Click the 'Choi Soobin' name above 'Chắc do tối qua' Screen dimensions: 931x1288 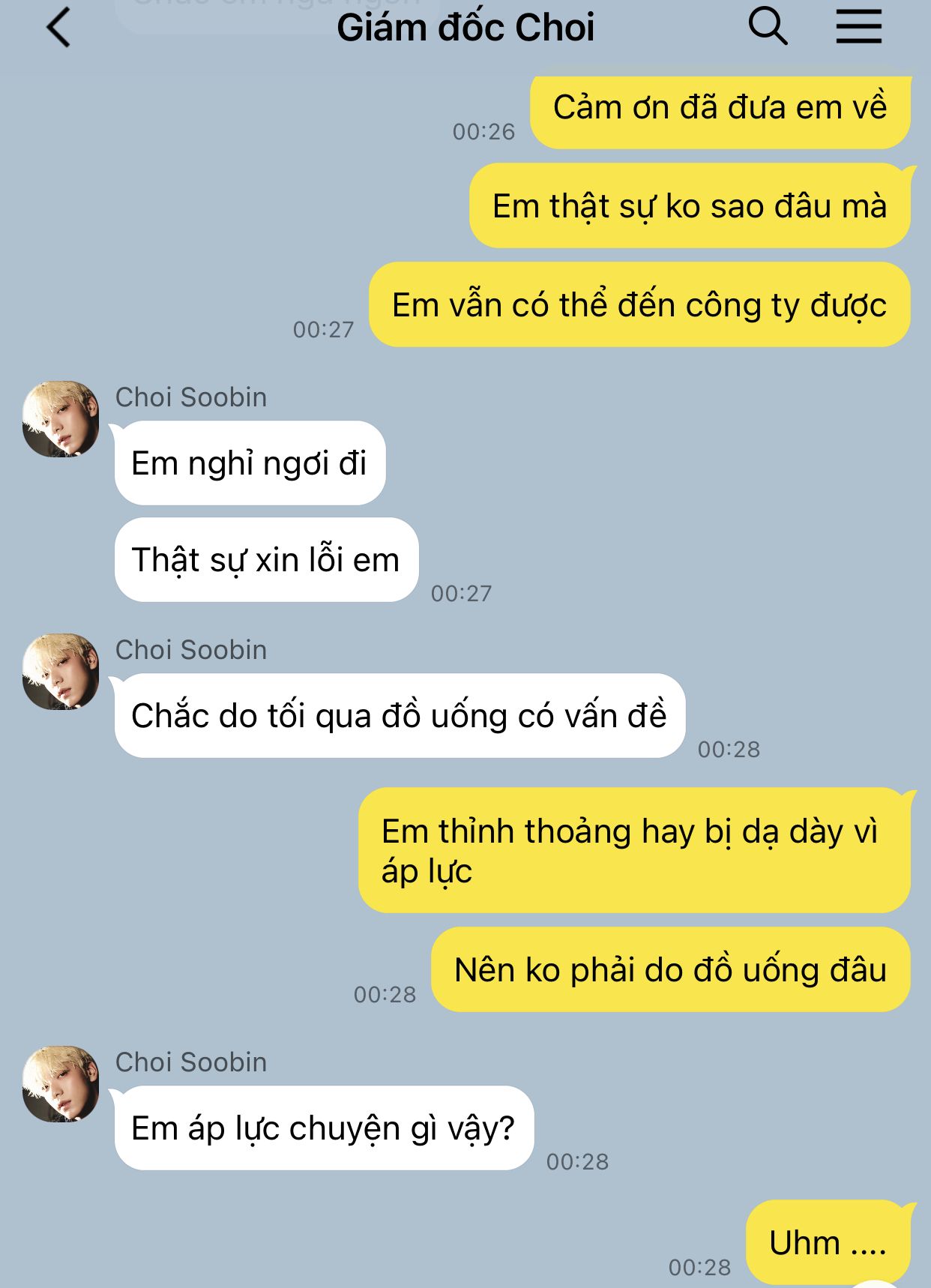coord(191,650)
